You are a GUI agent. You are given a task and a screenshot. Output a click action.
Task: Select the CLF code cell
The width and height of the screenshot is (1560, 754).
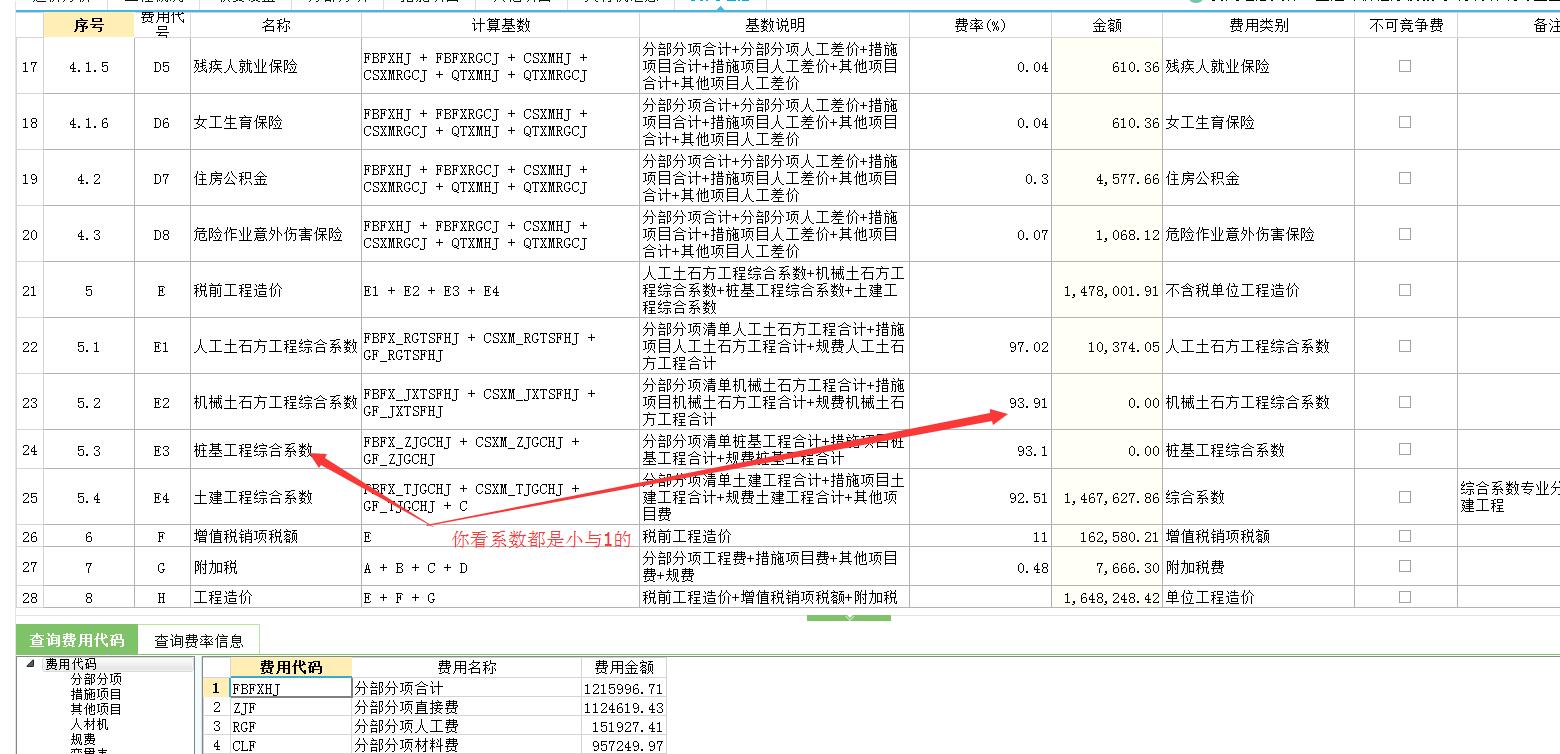coord(291,745)
